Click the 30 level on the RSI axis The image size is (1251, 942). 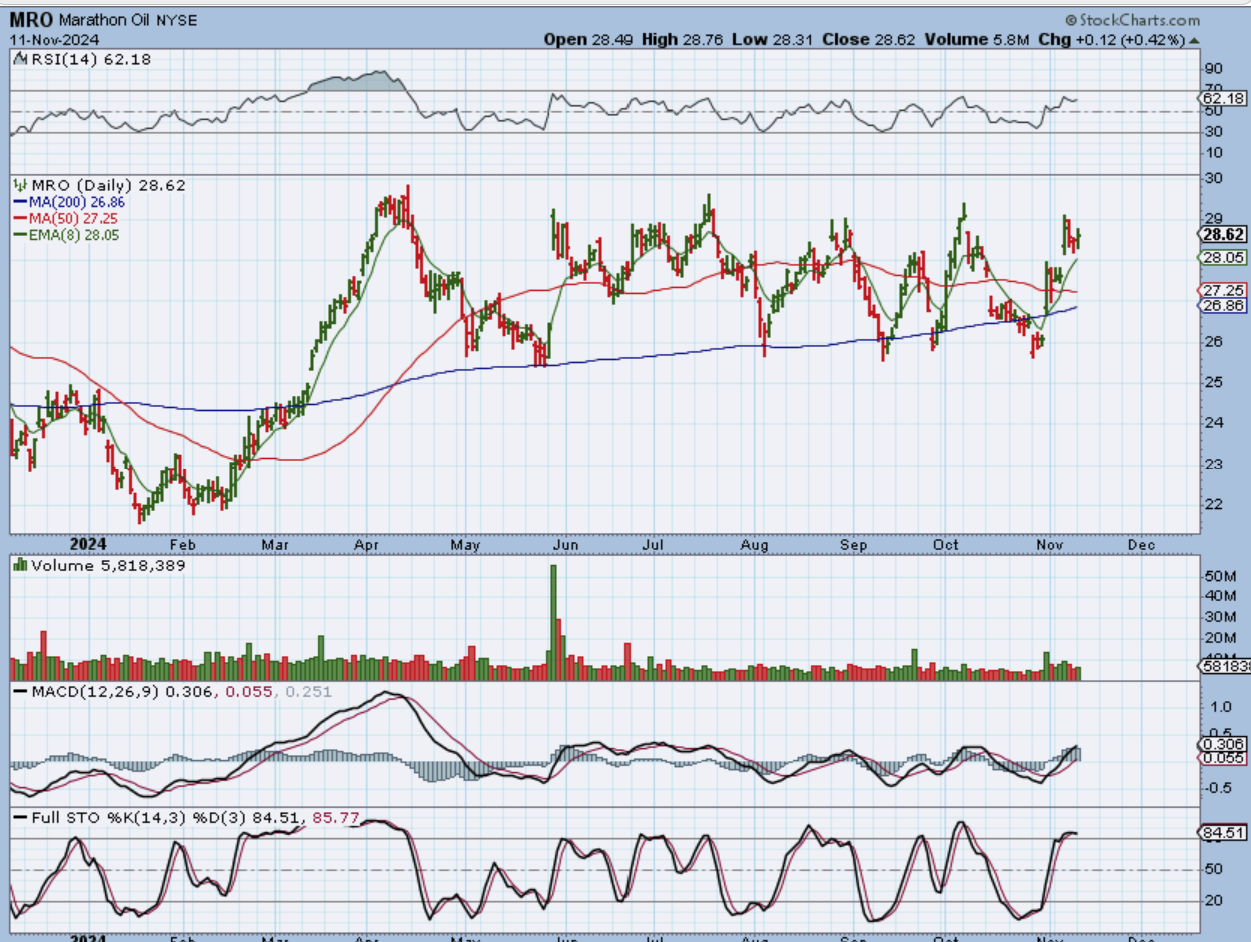(1215, 131)
